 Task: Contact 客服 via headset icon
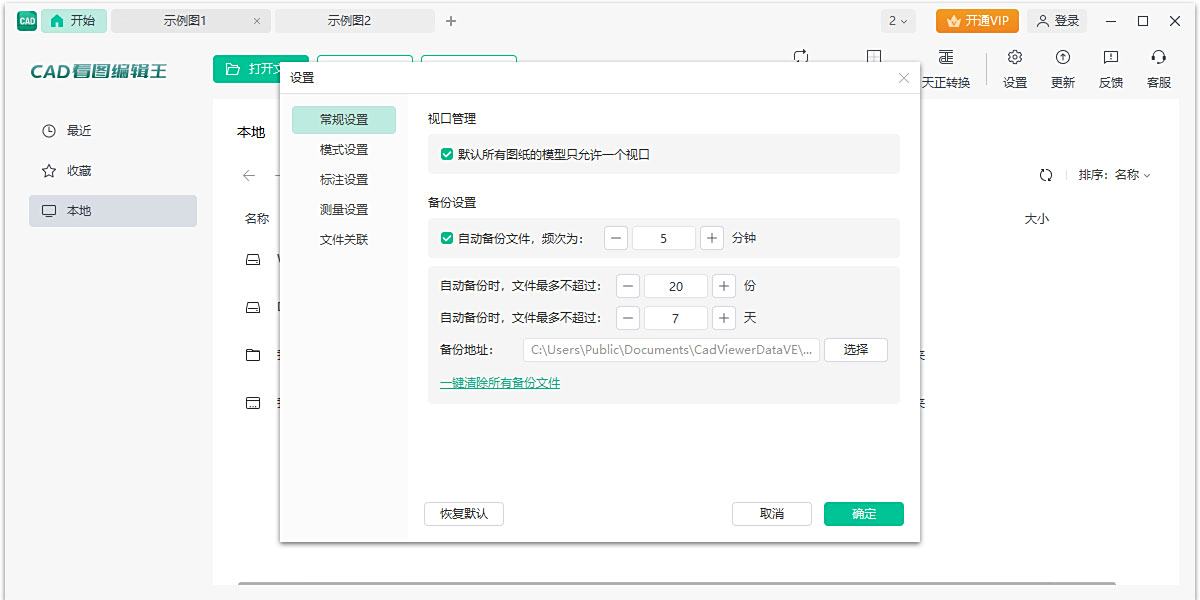(1159, 58)
